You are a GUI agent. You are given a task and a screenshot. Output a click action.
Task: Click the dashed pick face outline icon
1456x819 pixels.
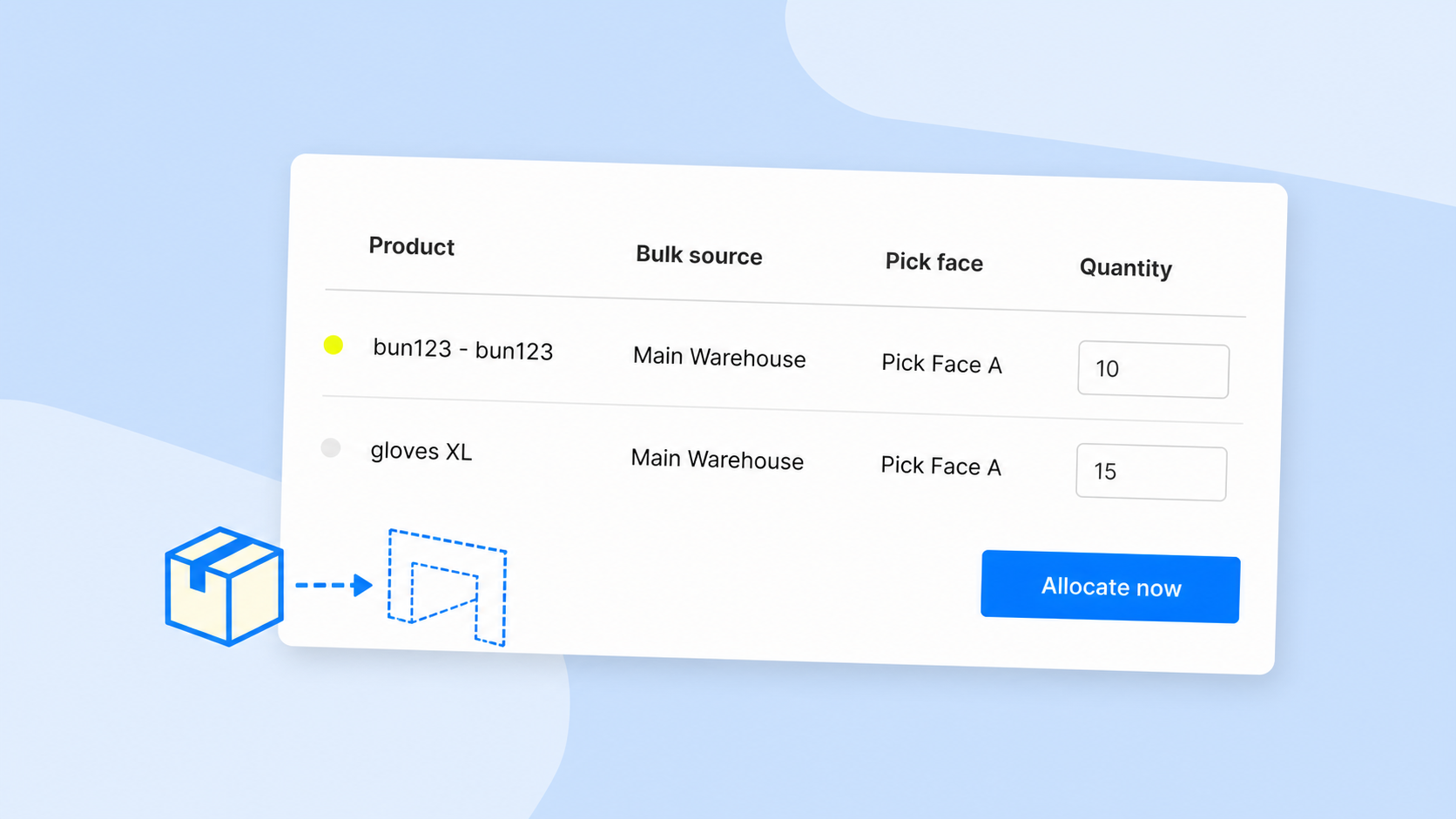point(448,587)
